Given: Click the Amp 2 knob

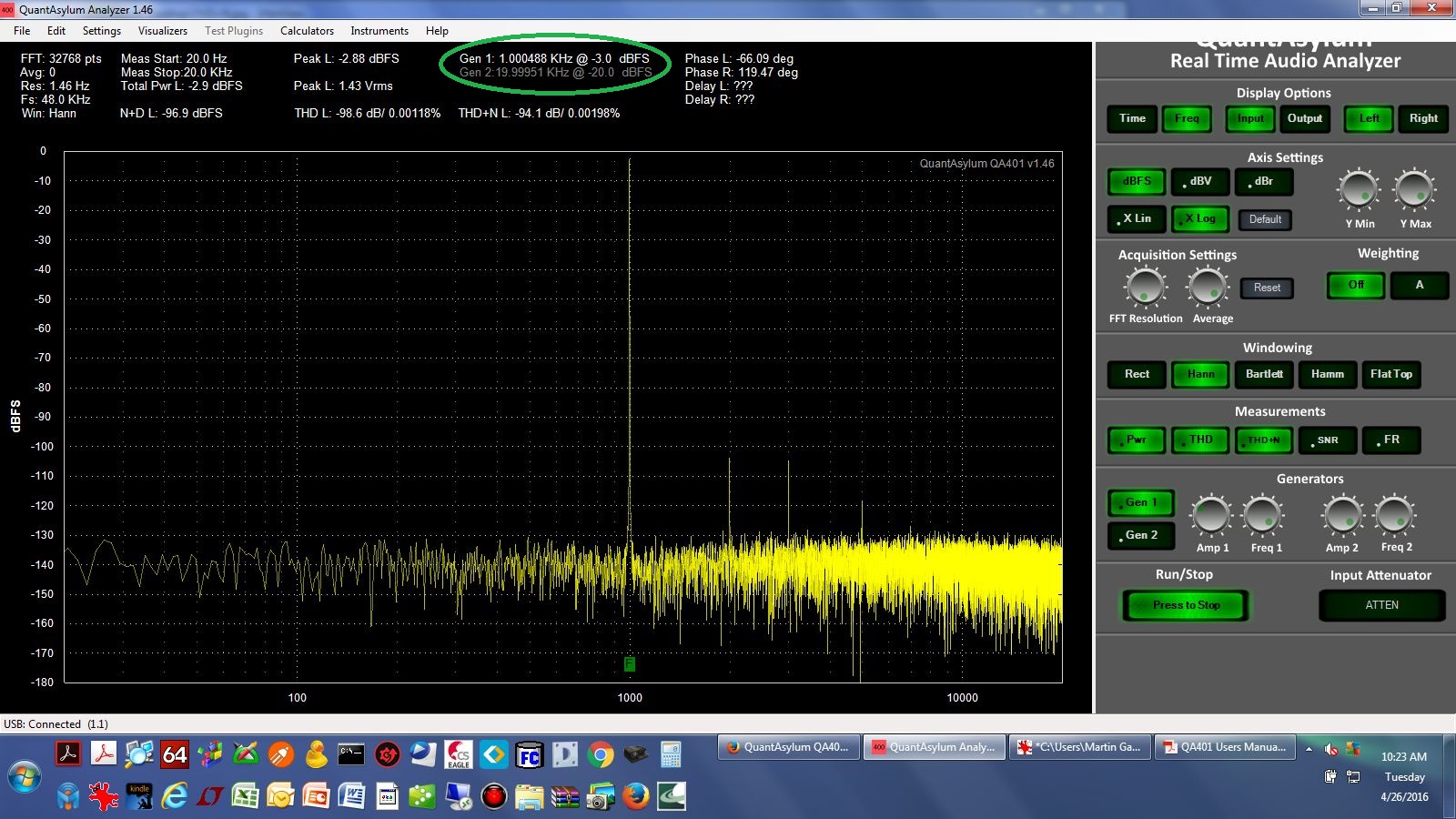Looking at the screenshot, I should [x=1343, y=516].
